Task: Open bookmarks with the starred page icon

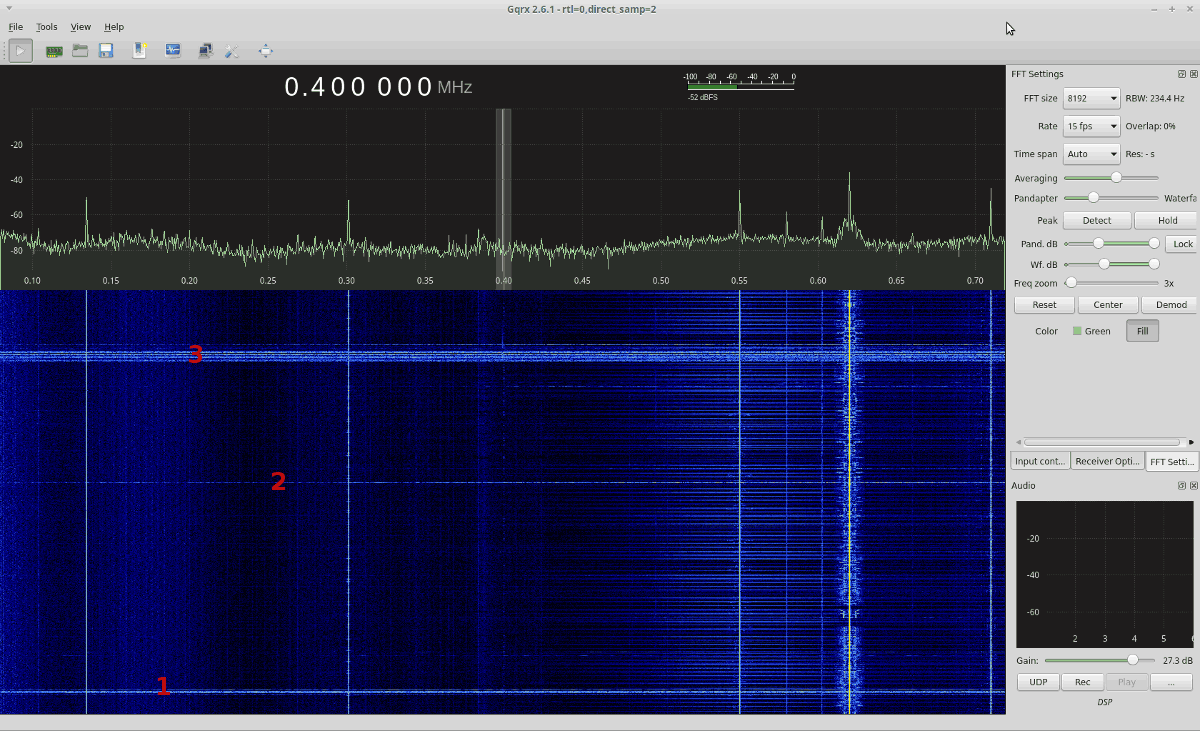Action: [x=140, y=51]
